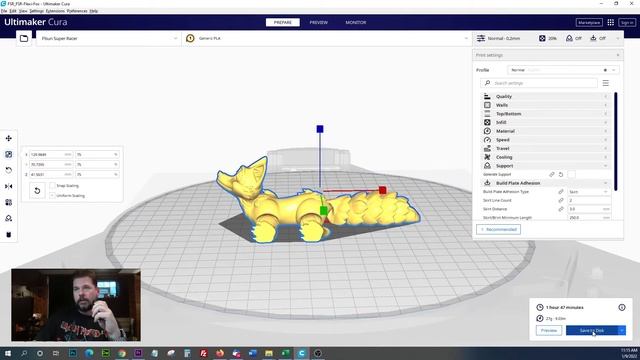Switch to the PREPARE tab
Image resolution: width=640 pixels, height=360 pixels.
(282, 22)
